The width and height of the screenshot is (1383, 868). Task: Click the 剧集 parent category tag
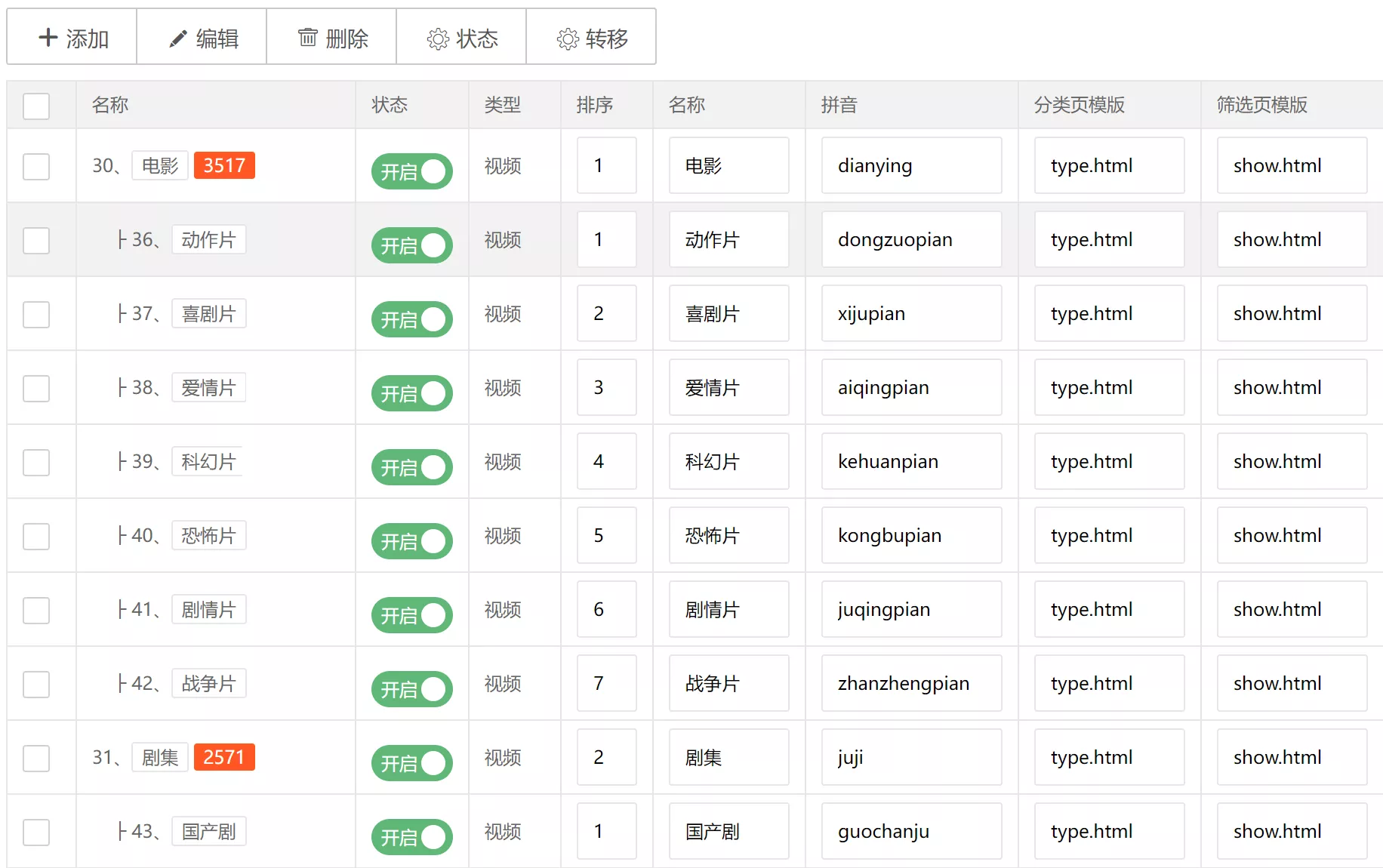click(160, 757)
